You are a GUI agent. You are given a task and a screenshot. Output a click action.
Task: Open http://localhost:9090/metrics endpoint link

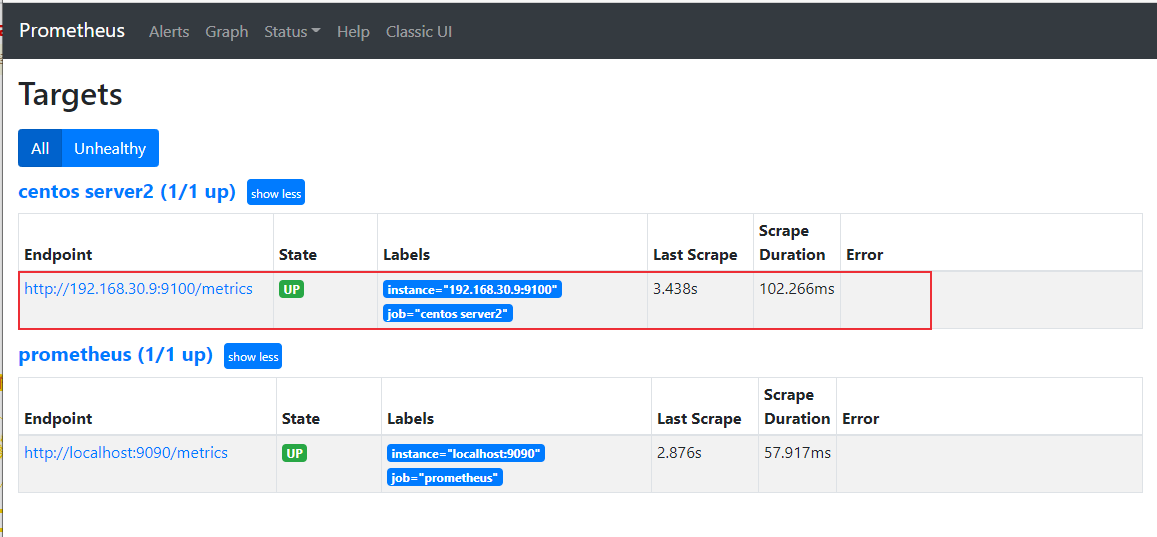[x=126, y=452]
